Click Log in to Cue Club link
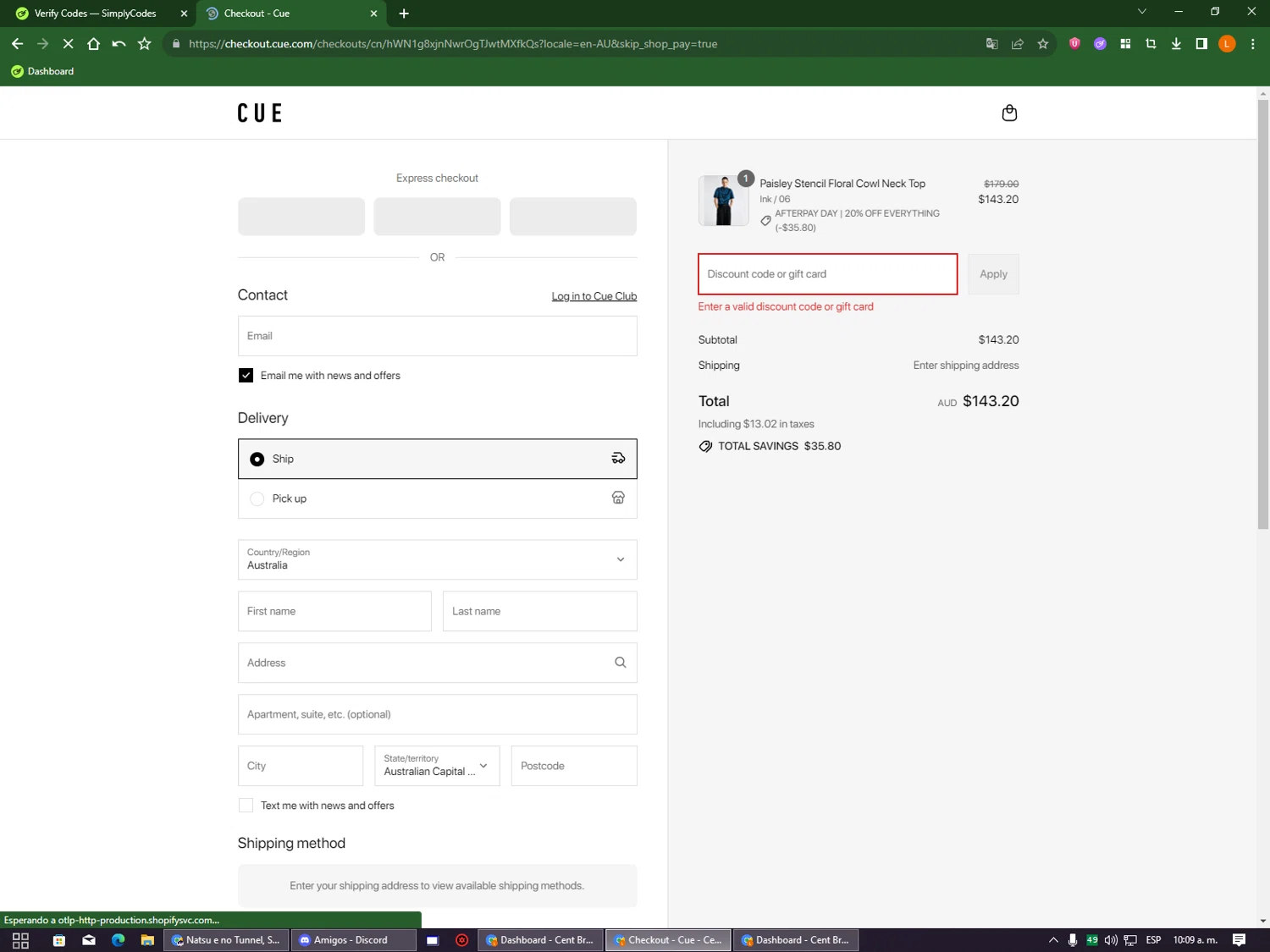Screen dimensions: 1270x952 (x=594, y=296)
